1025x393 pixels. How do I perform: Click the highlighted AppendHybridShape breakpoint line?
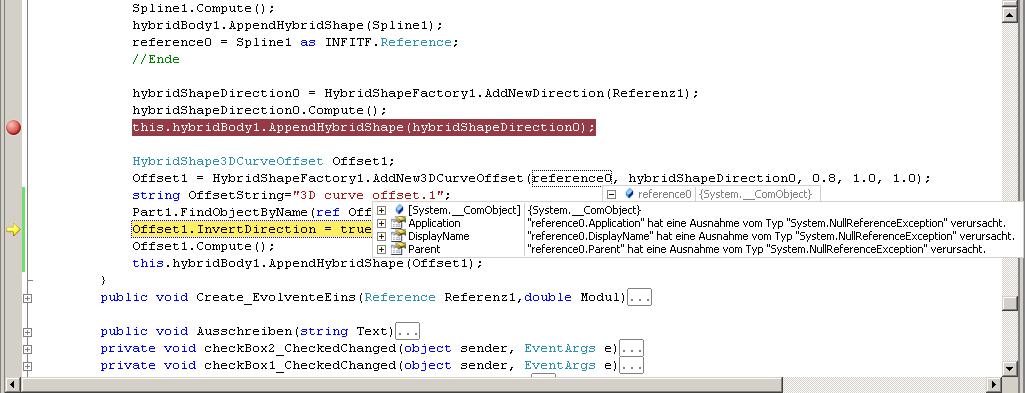click(x=363, y=128)
